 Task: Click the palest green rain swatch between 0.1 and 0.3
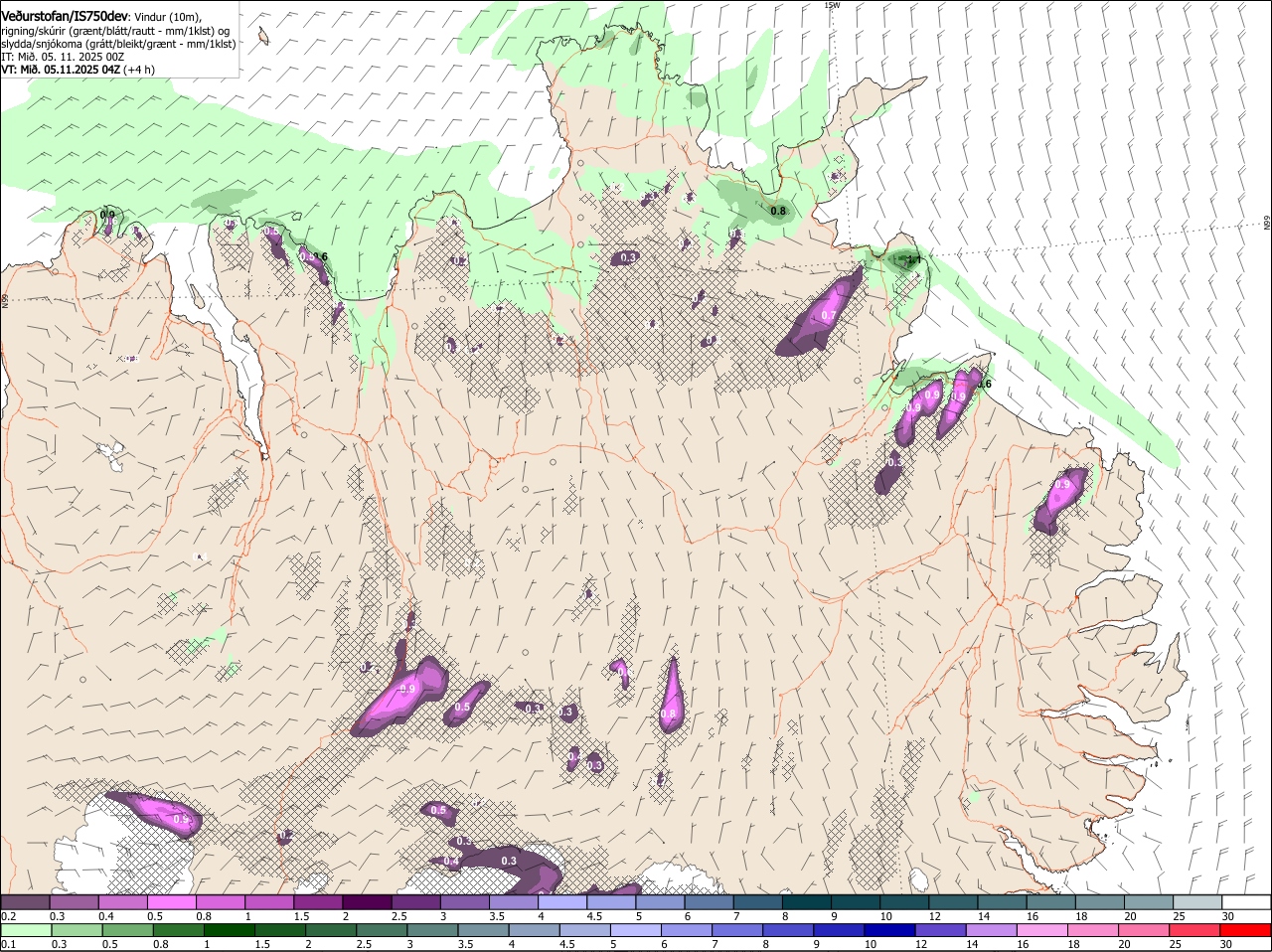pos(26,930)
